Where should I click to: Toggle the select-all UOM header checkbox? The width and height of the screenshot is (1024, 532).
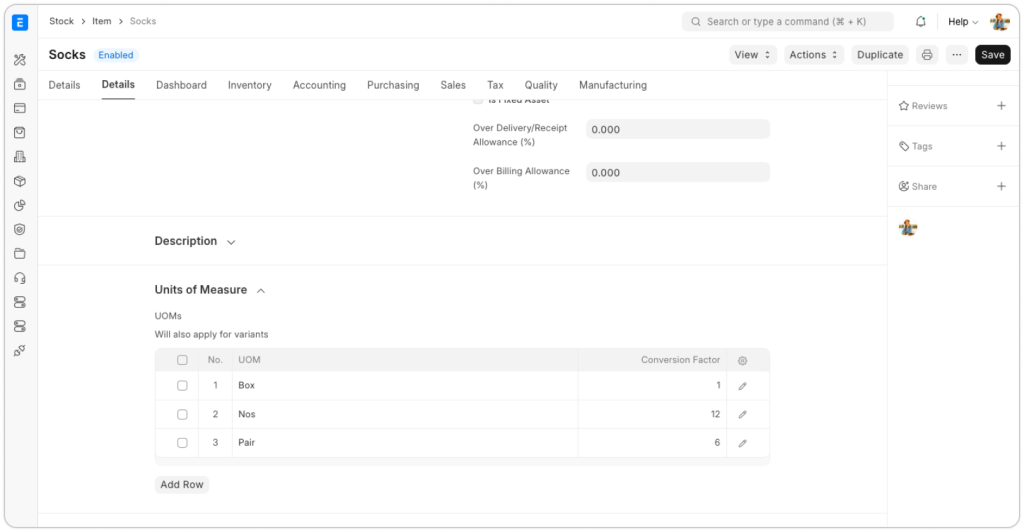[x=182, y=360]
